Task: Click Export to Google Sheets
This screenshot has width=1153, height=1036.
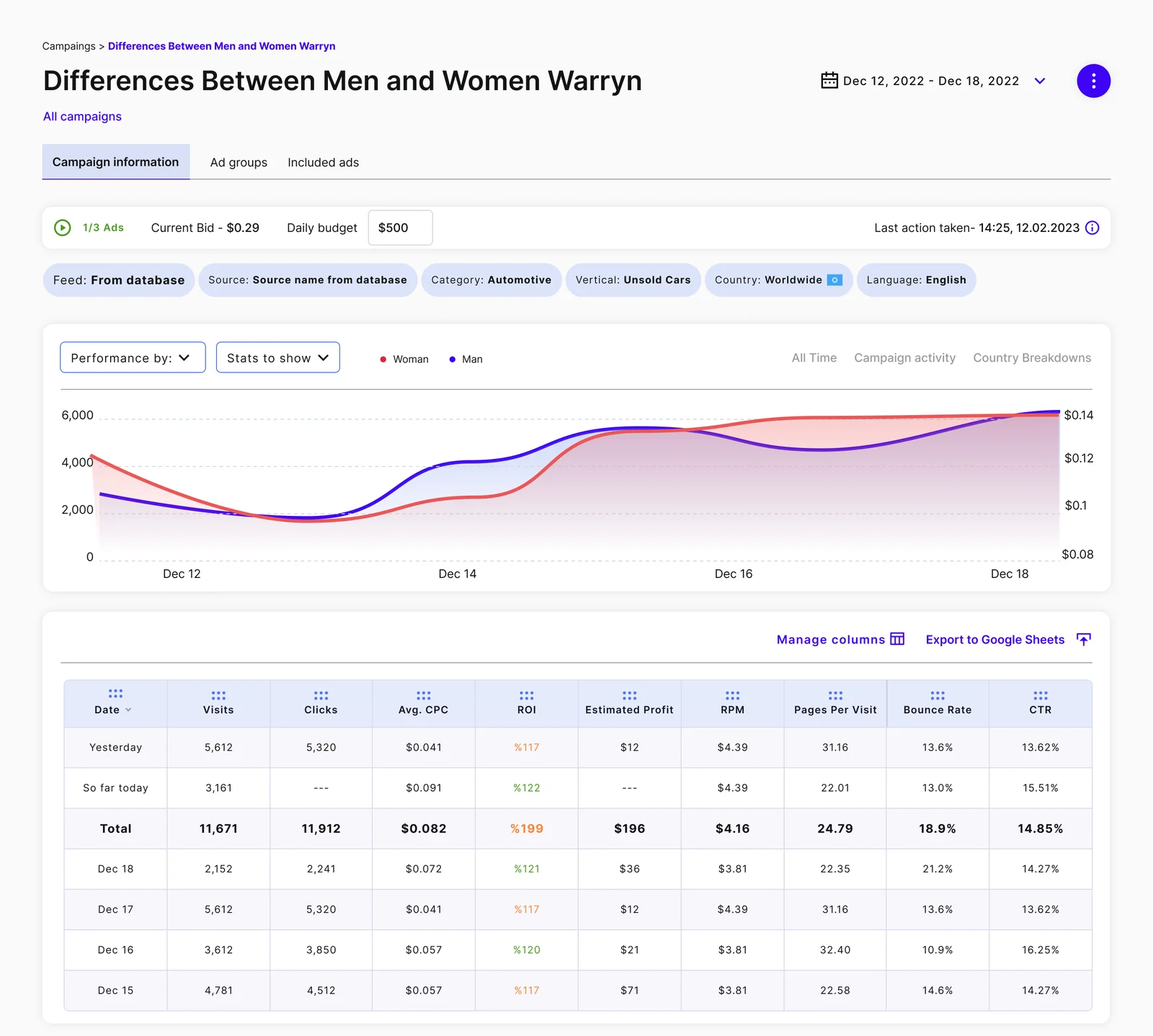Action: (x=994, y=640)
